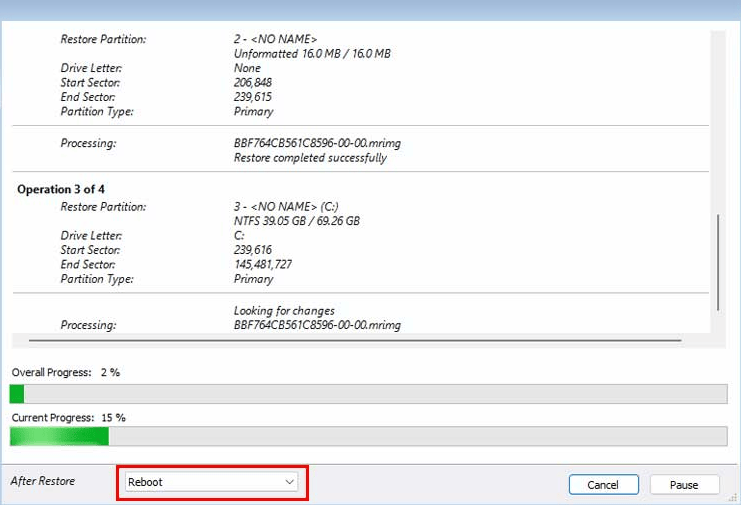This screenshot has width=741, height=505.
Task: Select the Operation 3 of 4 heading
Action: 61,189
